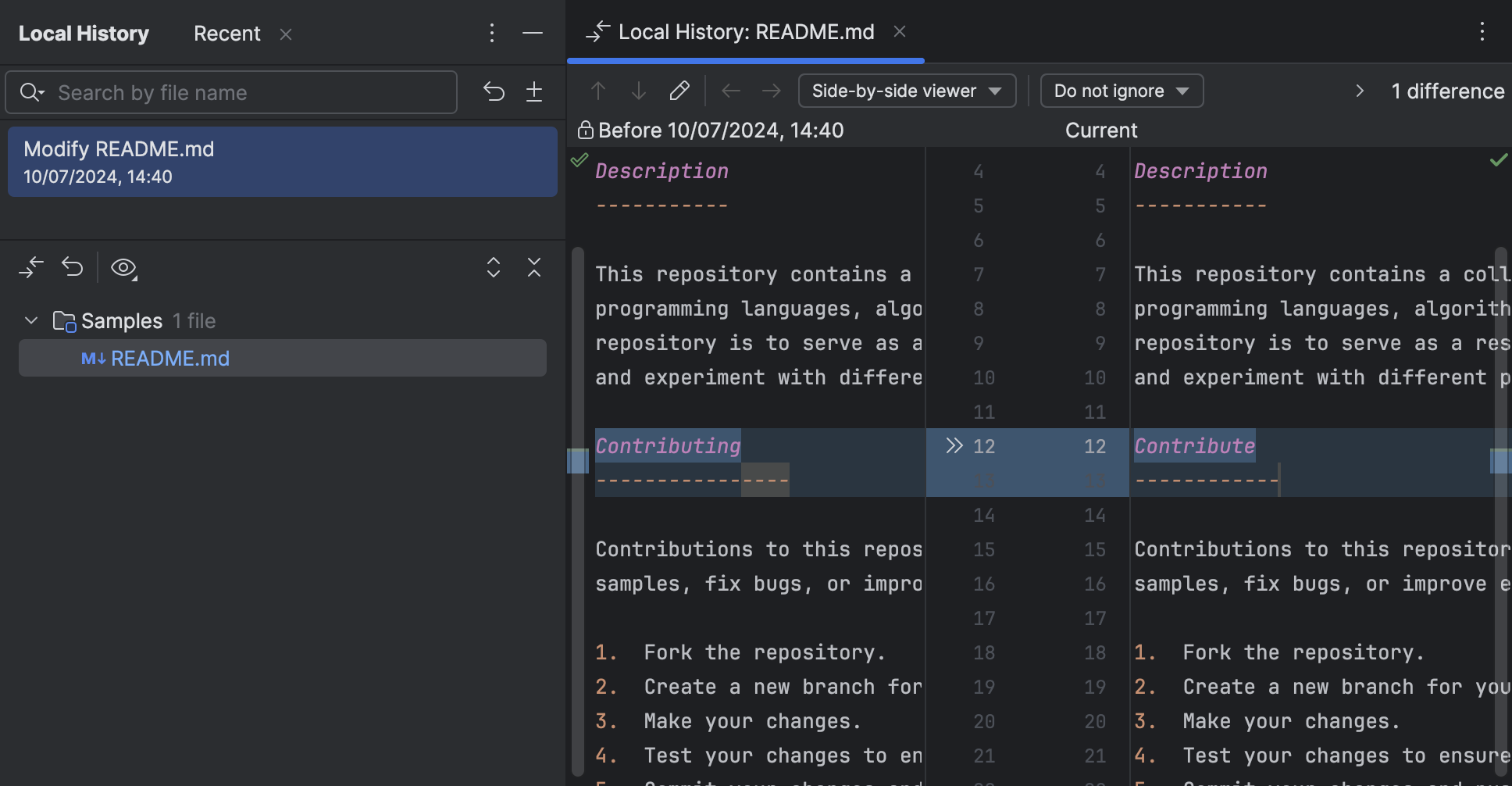The width and height of the screenshot is (1512, 786).
Task: Navigate back with the left arrow icon
Action: coord(731,91)
